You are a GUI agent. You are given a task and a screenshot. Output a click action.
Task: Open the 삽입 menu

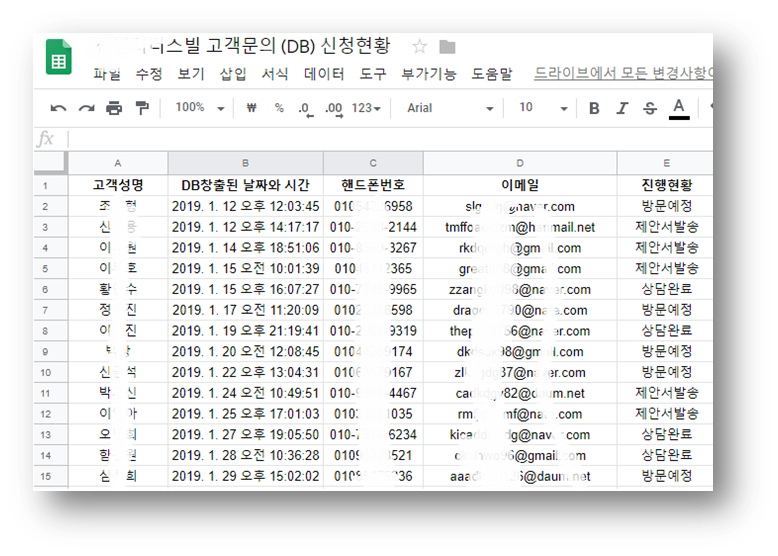pyautogui.click(x=233, y=74)
